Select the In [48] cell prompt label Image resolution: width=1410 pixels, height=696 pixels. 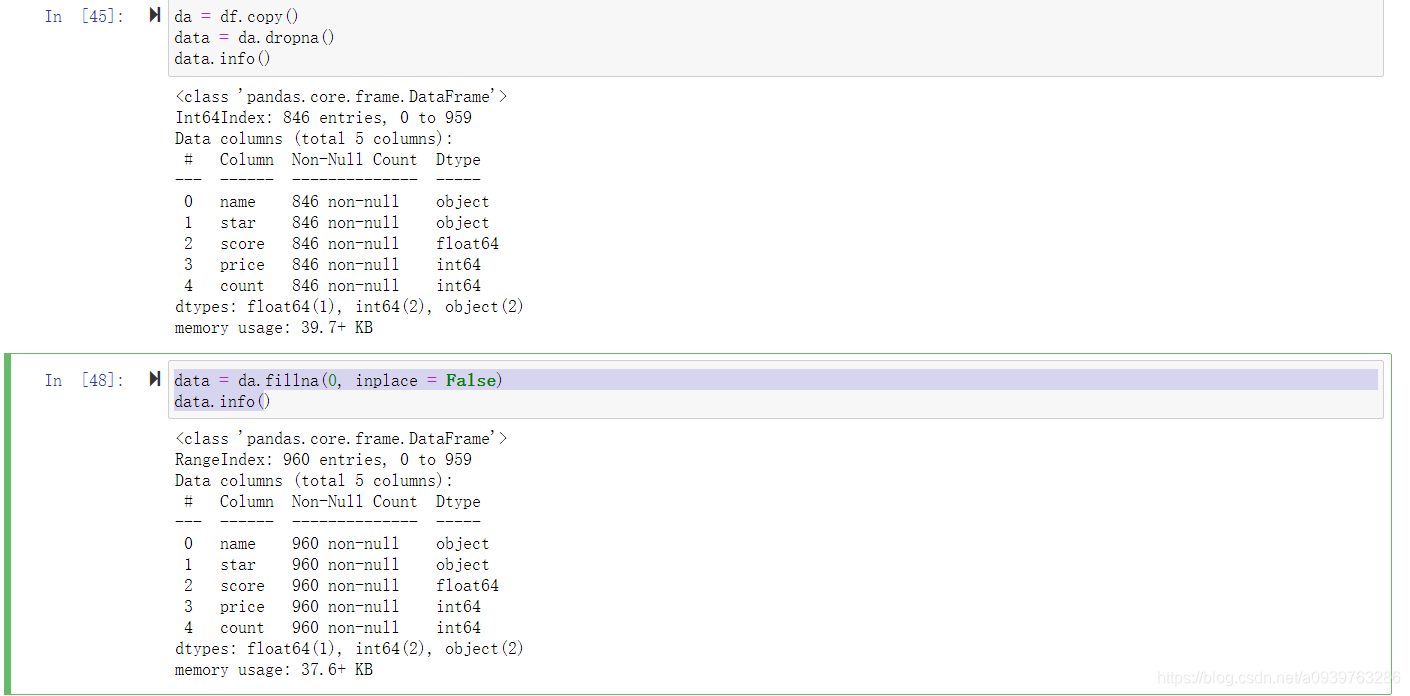coord(84,380)
